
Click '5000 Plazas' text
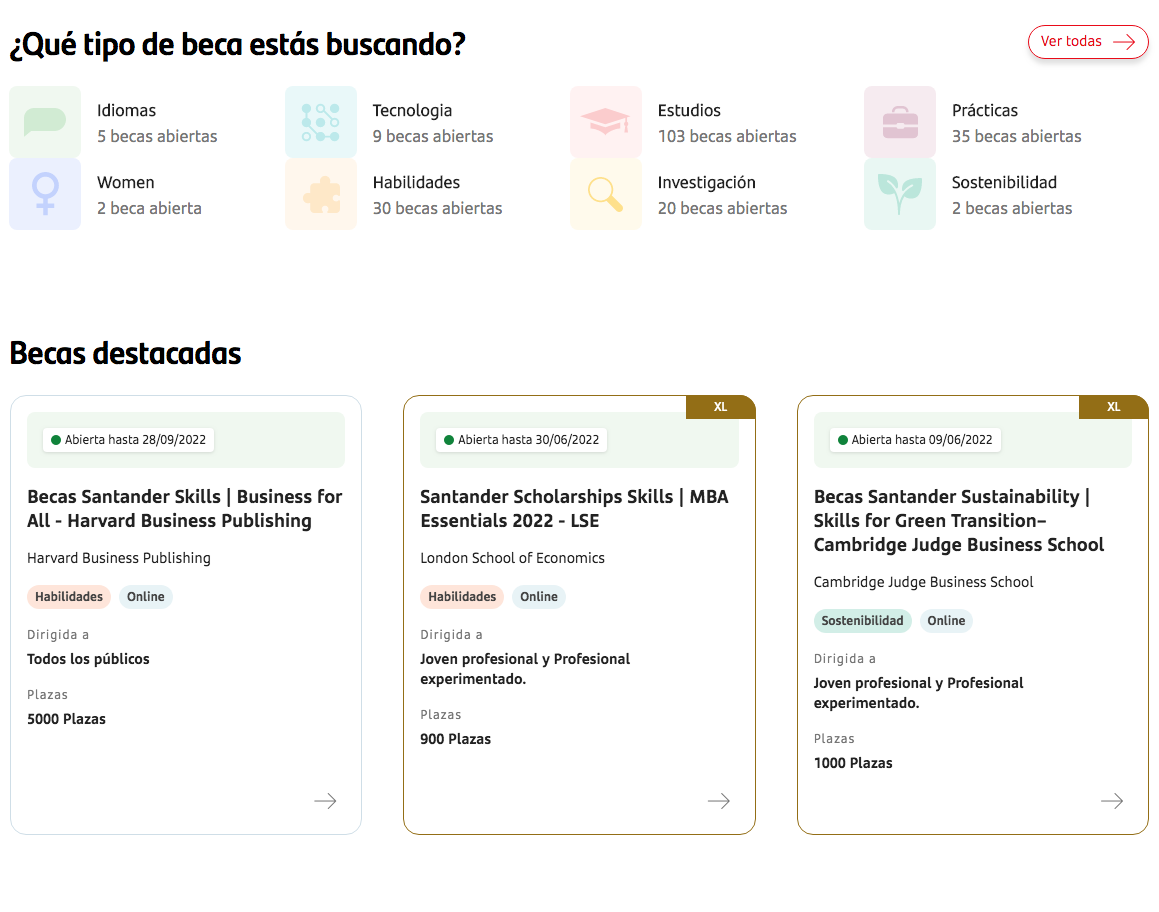67,719
